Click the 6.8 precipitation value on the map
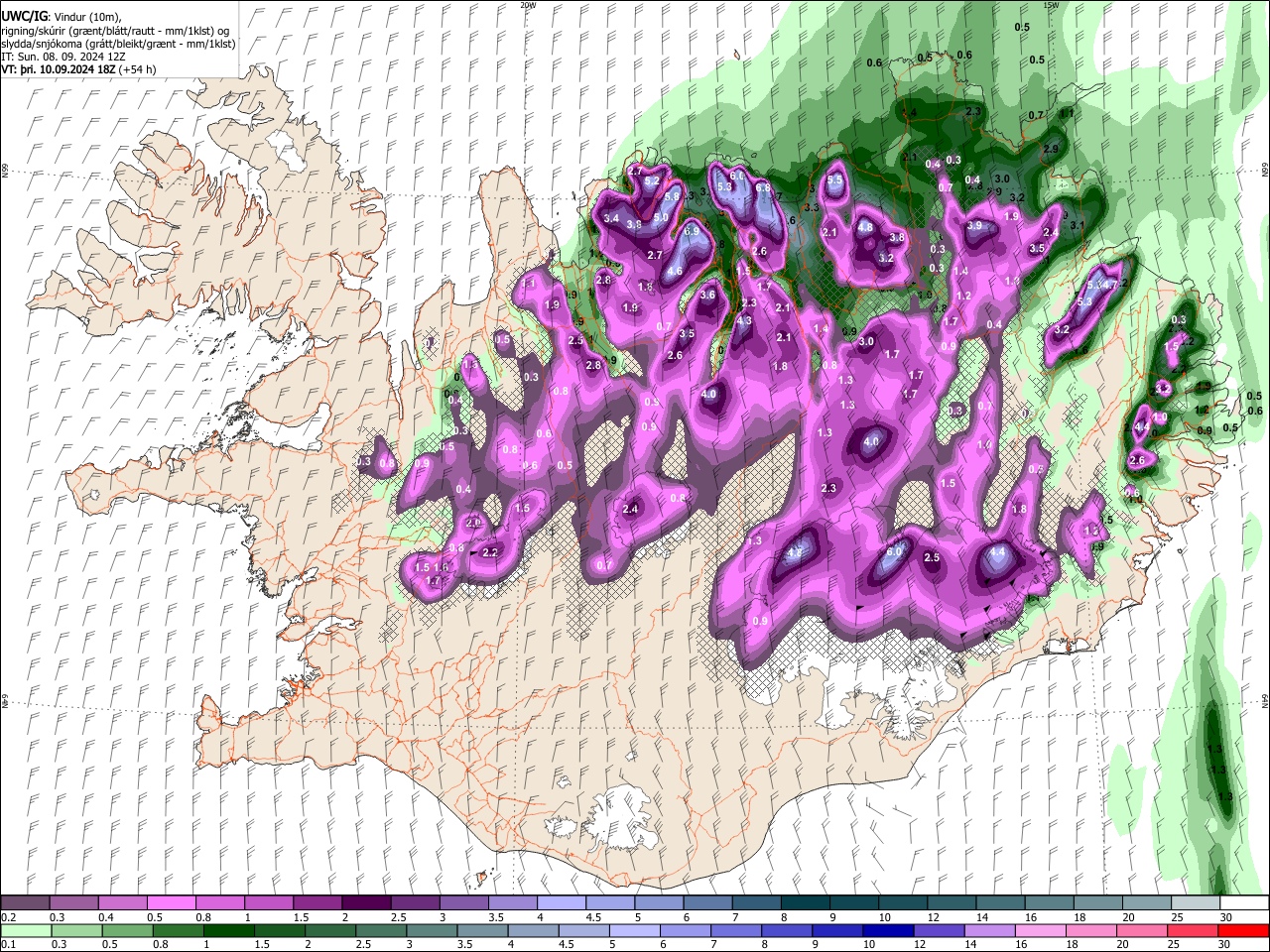The image size is (1270, 952). pyautogui.click(x=764, y=187)
